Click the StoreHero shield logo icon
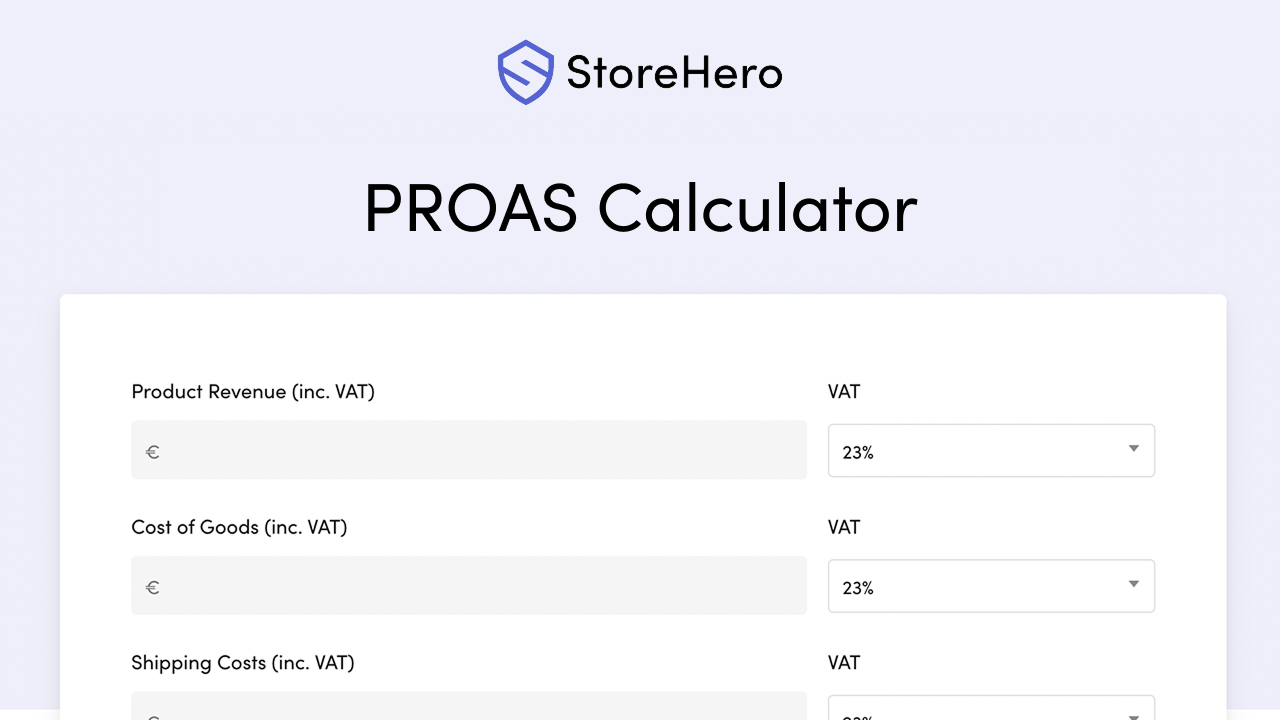The height and width of the screenshot is (720, 1280). coord(526,71)
